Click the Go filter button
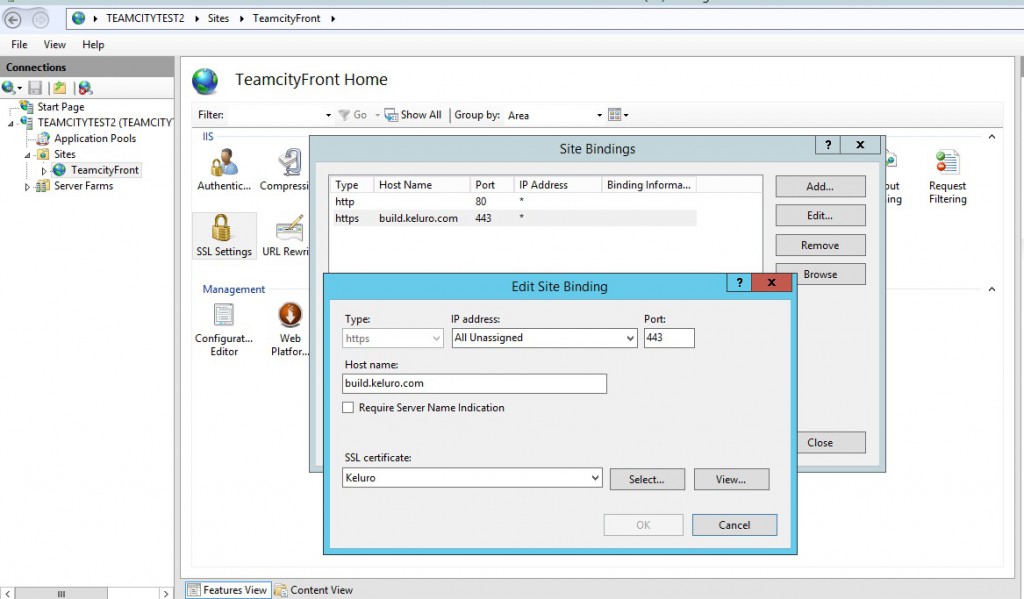The image size is (1024, 599). click(353, 115)
